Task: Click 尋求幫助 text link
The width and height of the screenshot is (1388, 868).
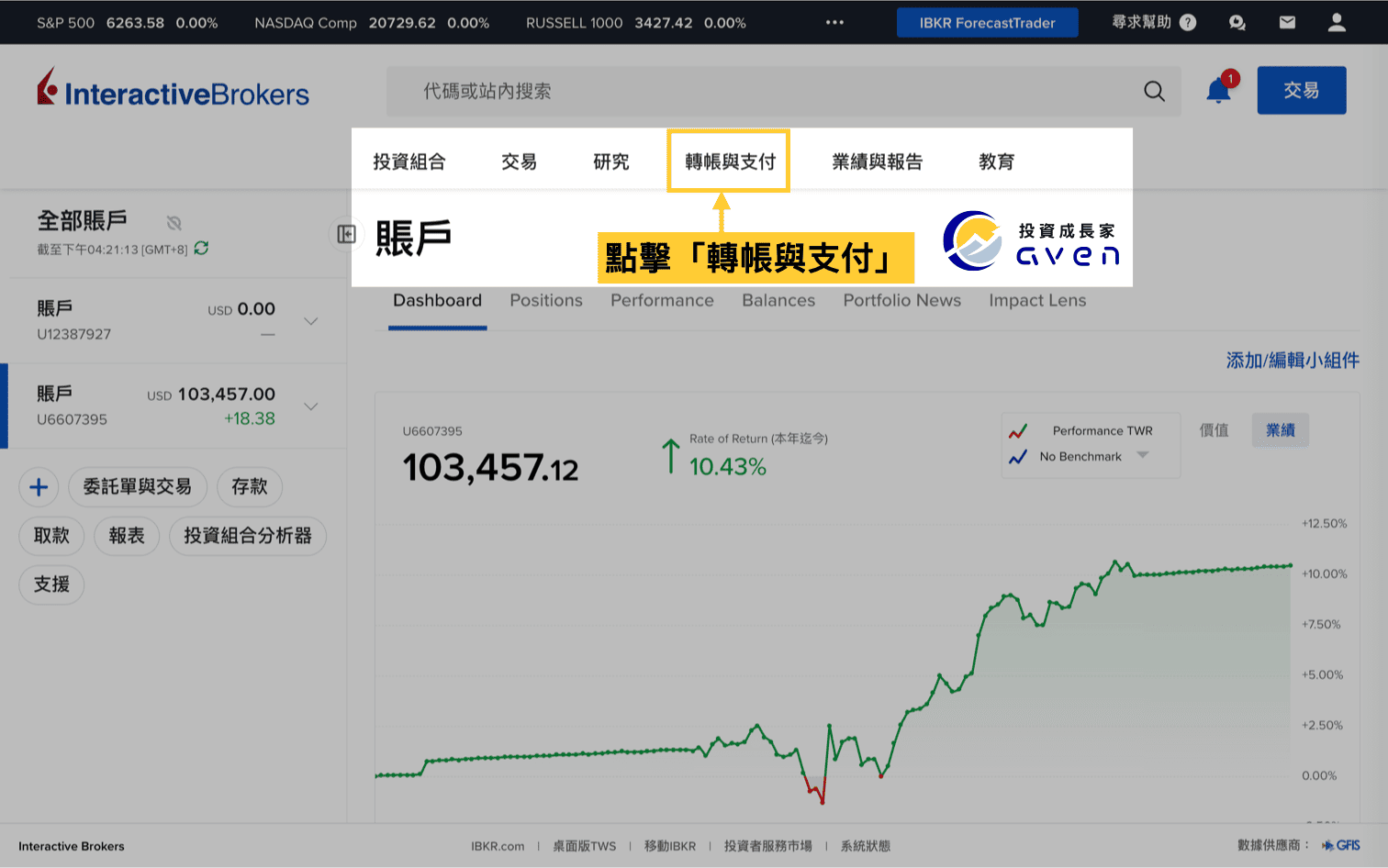Action: coord(1141,22)
